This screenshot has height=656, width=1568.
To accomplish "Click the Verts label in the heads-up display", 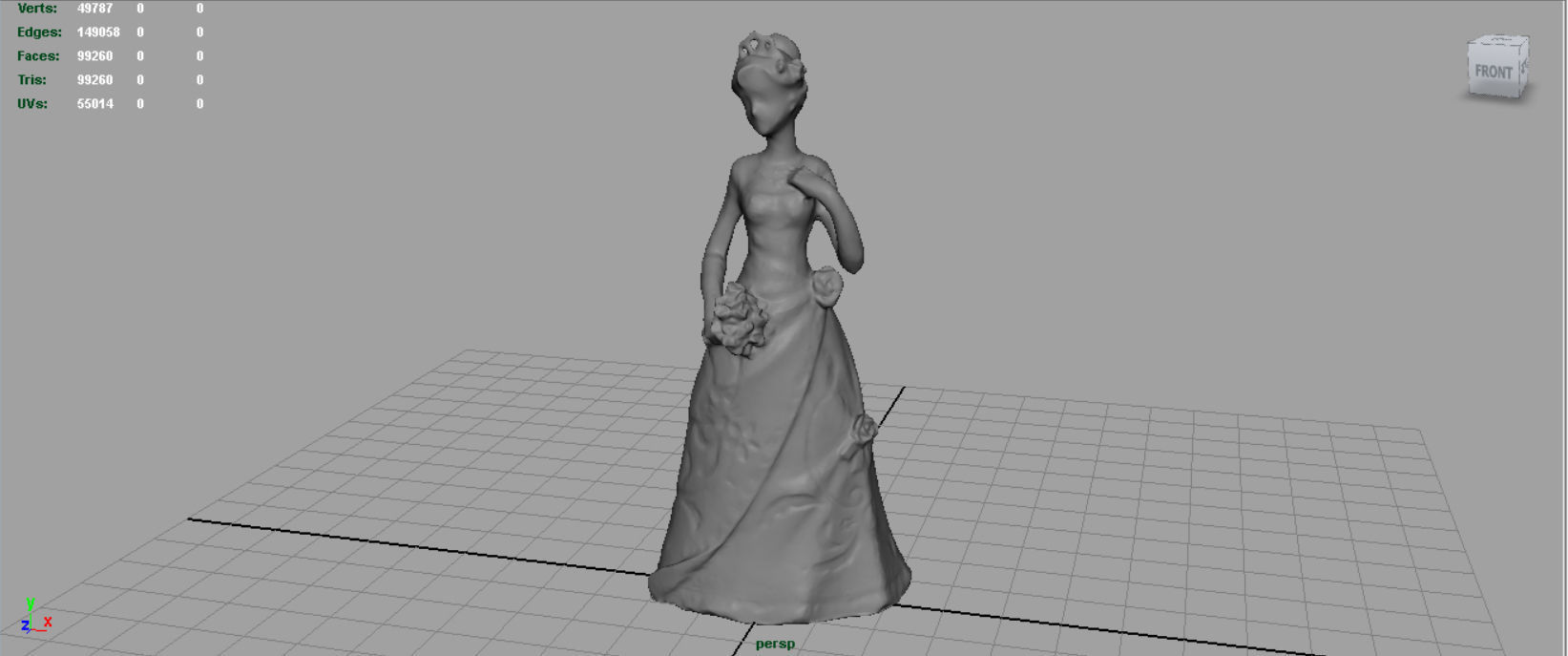I will [x=37, y=8].
